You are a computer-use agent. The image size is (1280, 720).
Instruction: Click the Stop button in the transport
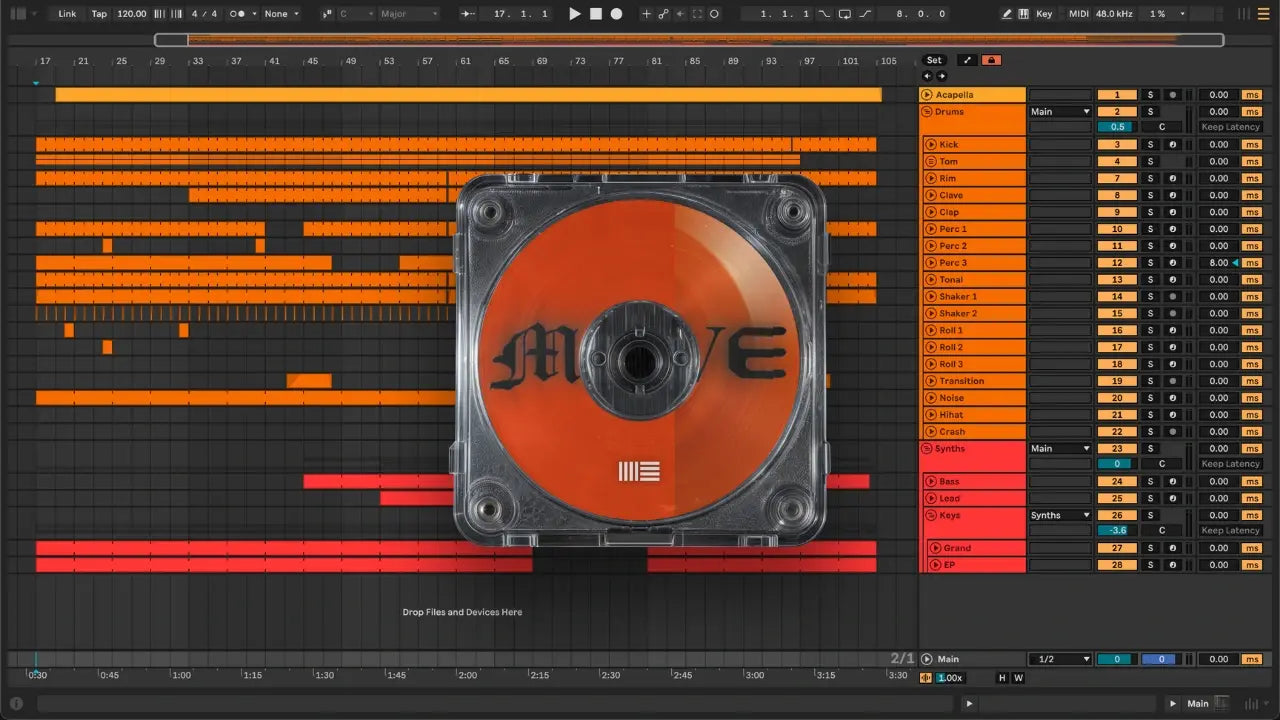tap(595, 14)
